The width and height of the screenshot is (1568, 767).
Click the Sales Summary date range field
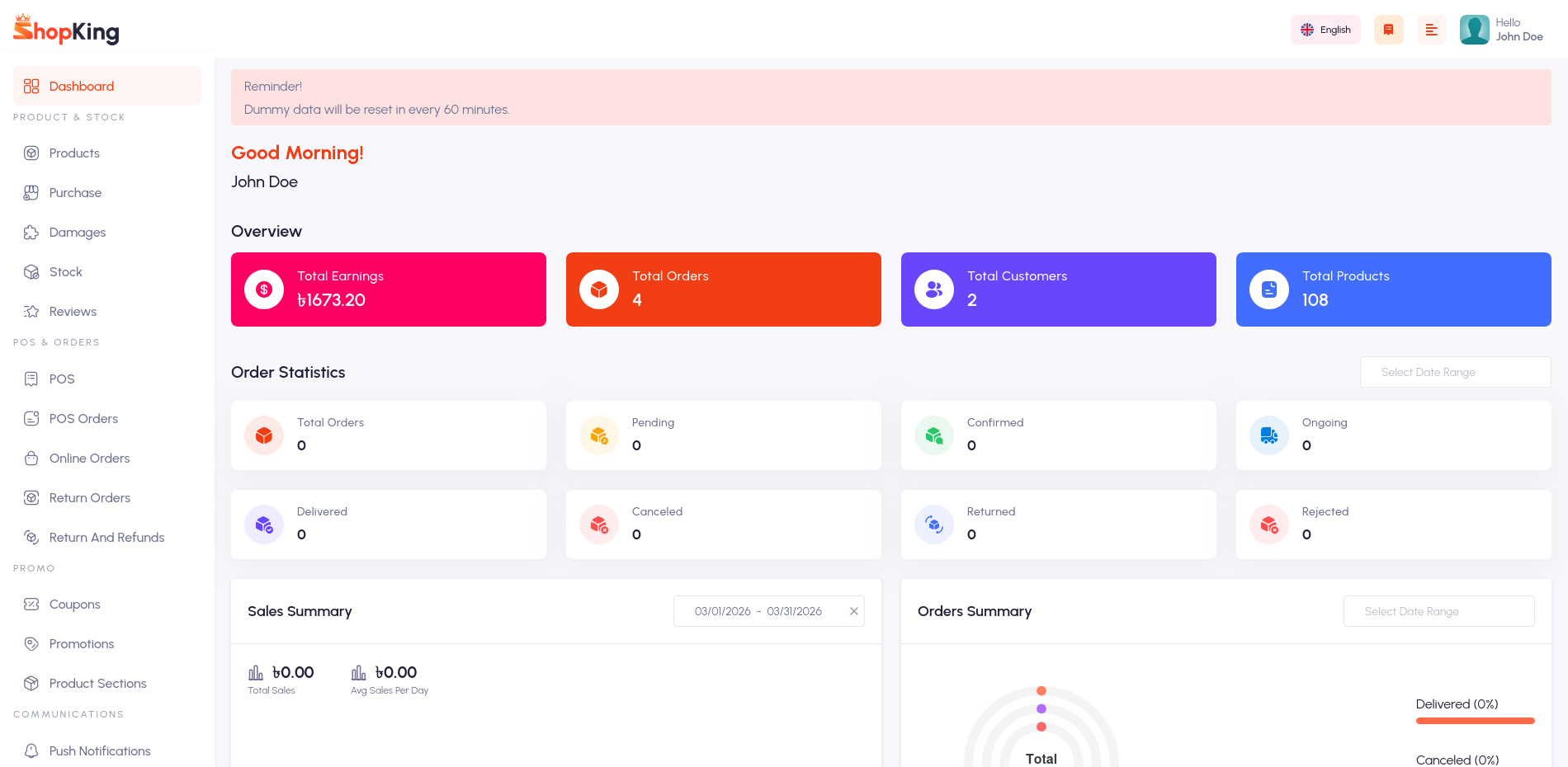click(758, 611)
